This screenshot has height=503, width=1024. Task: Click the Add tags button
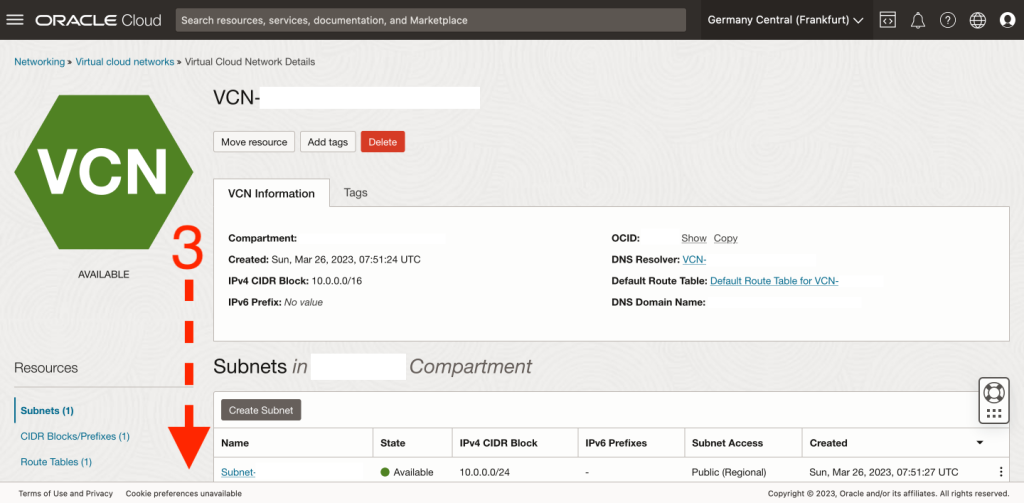327,142
